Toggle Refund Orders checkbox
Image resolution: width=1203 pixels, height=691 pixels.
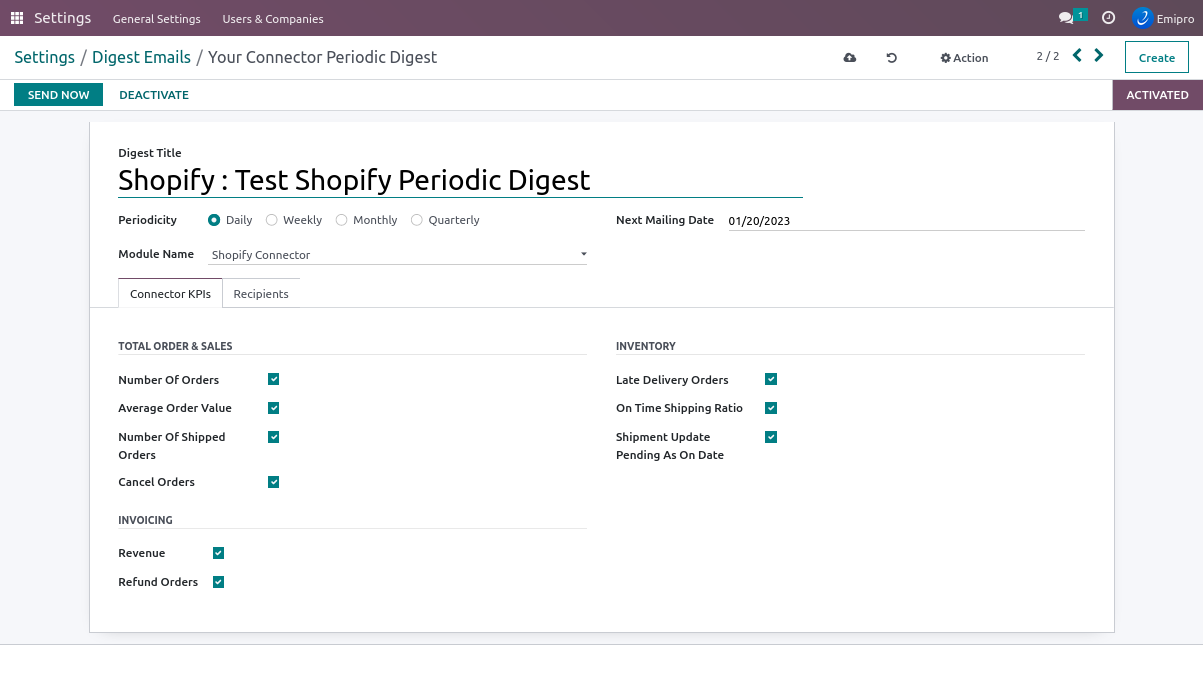click(219, 582)
